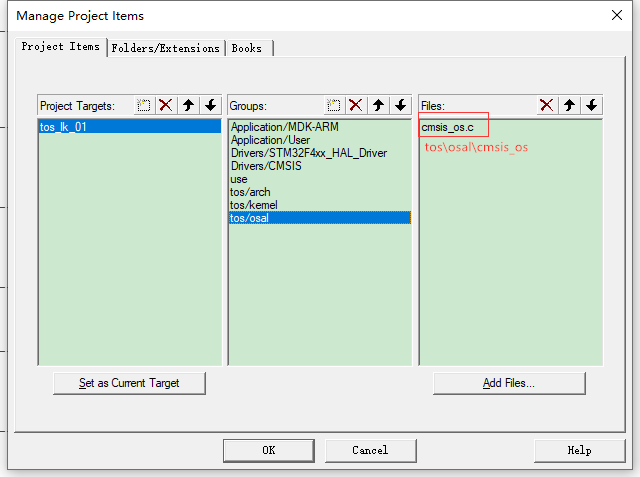Click Set as Current Target button
The image size is (640, 477).
[129, 383]
